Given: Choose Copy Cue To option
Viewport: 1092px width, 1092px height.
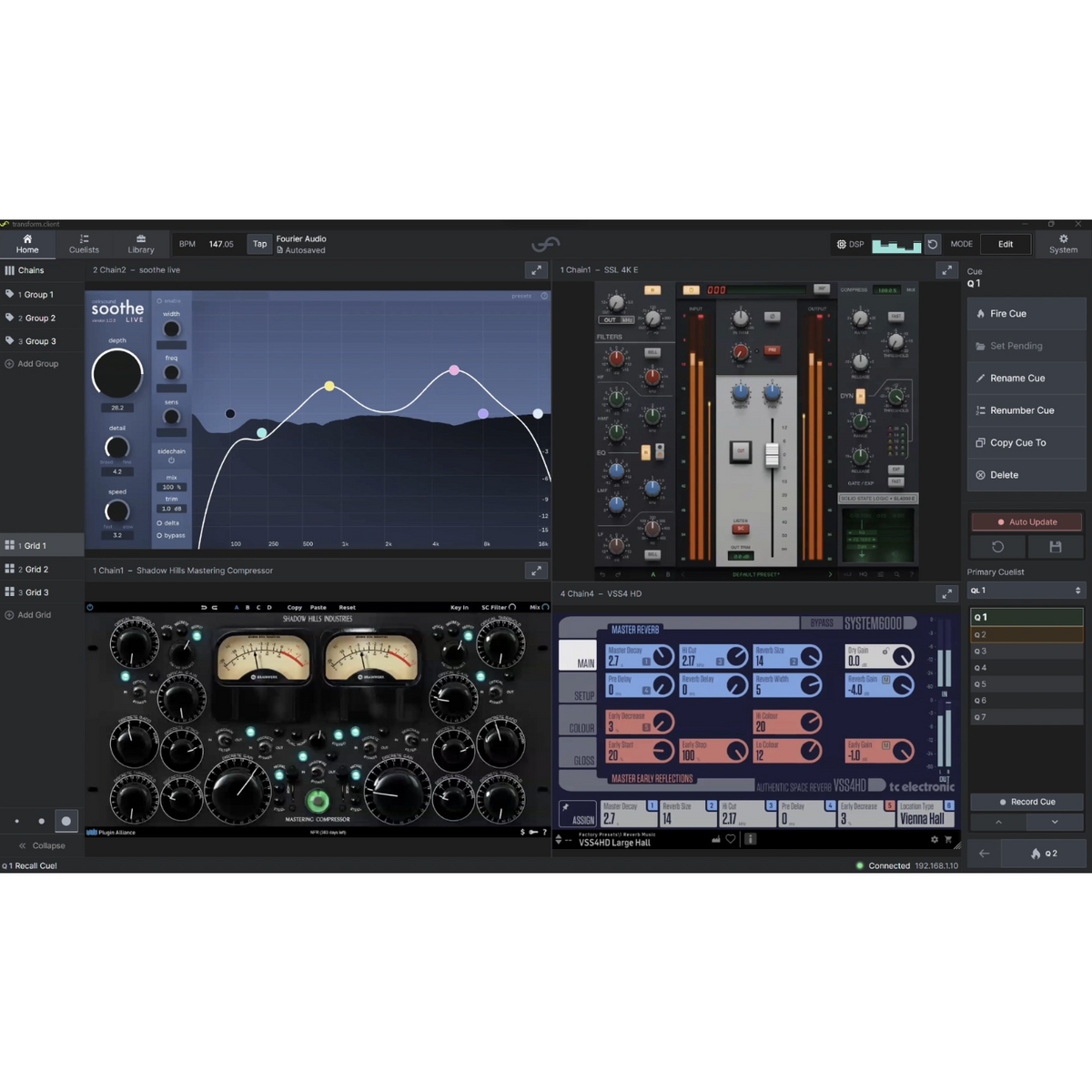Looking at the screenshot, I should 1026,443.
